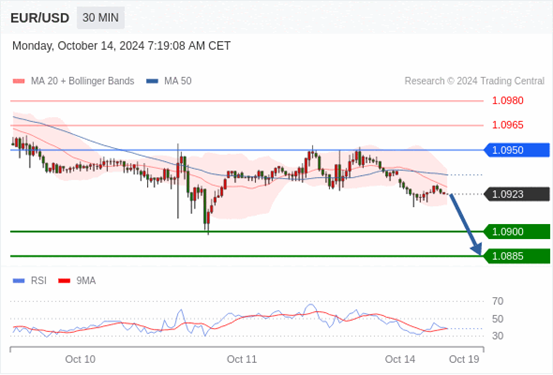Click the 30 MIN timeframe badge
This screenshot has width=553, height=375.
pos(101,18)
